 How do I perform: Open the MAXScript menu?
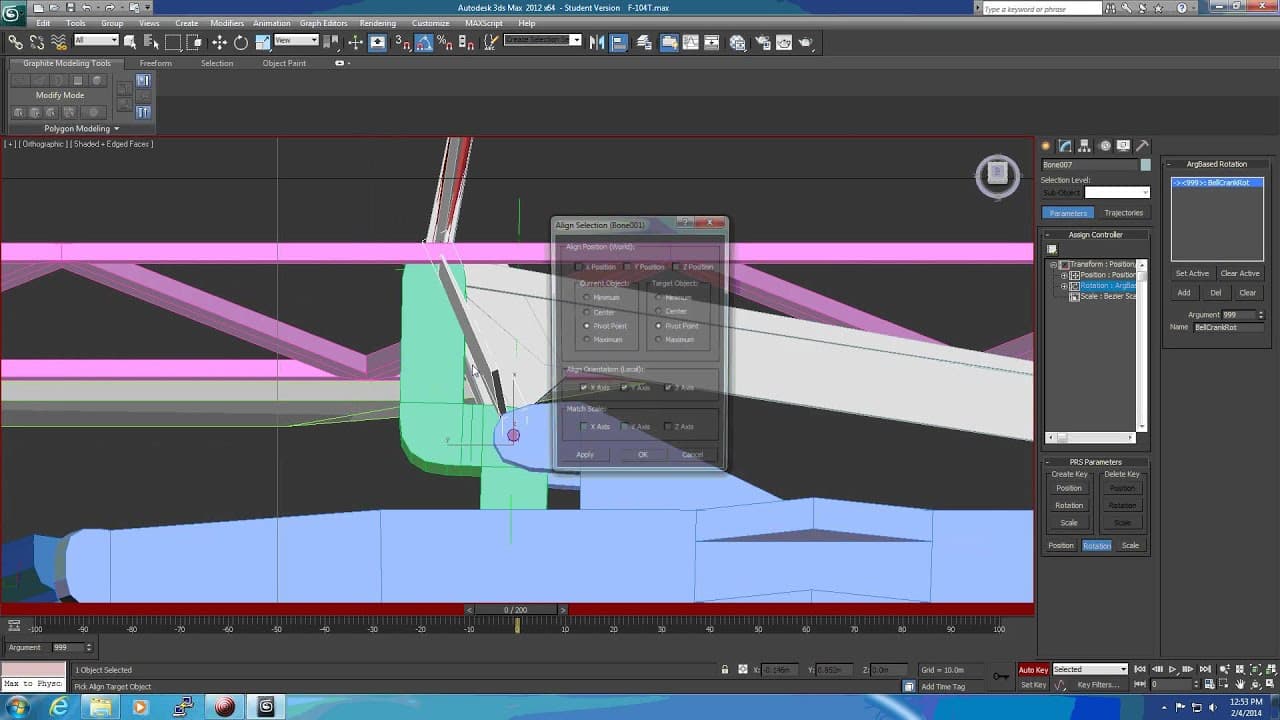pyautogui.click(x=484, y=23)
